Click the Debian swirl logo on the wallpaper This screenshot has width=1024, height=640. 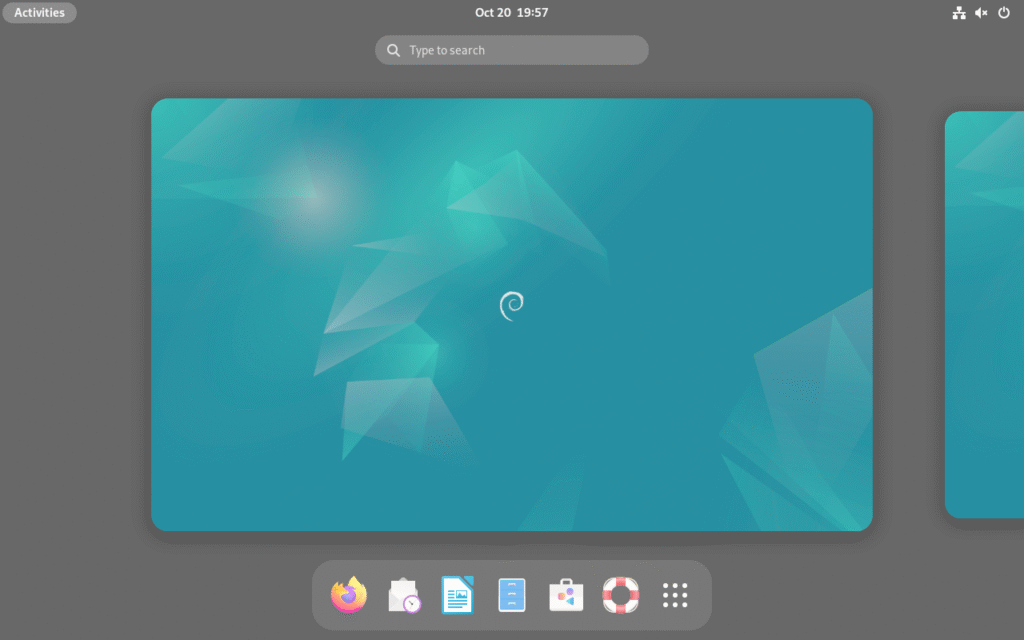click(511, 303)
